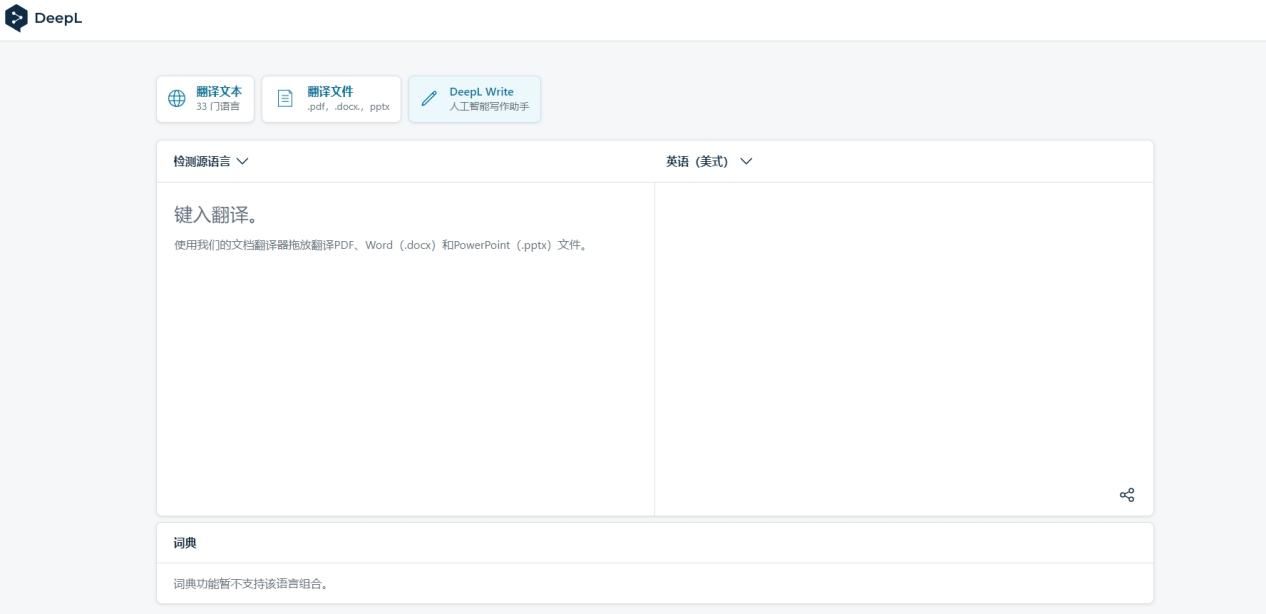Viewport: 1266px width, 614px height.
Task: Click the text 词典功能暂不支持该语言组合。
Action: (x=251, y=584)
